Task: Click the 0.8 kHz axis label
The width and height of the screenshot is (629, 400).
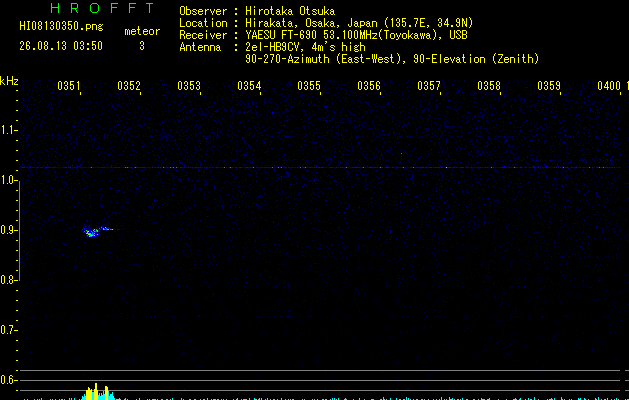Action: pos(8,280)
